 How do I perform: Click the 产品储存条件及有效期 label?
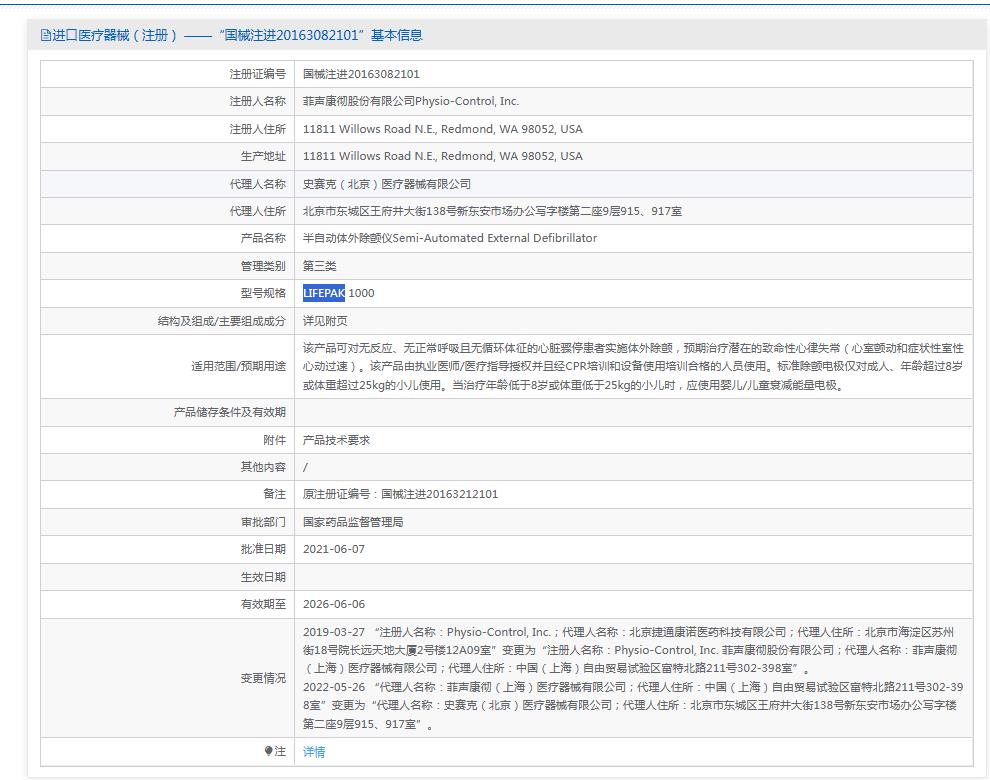click(x=230, y=412)
